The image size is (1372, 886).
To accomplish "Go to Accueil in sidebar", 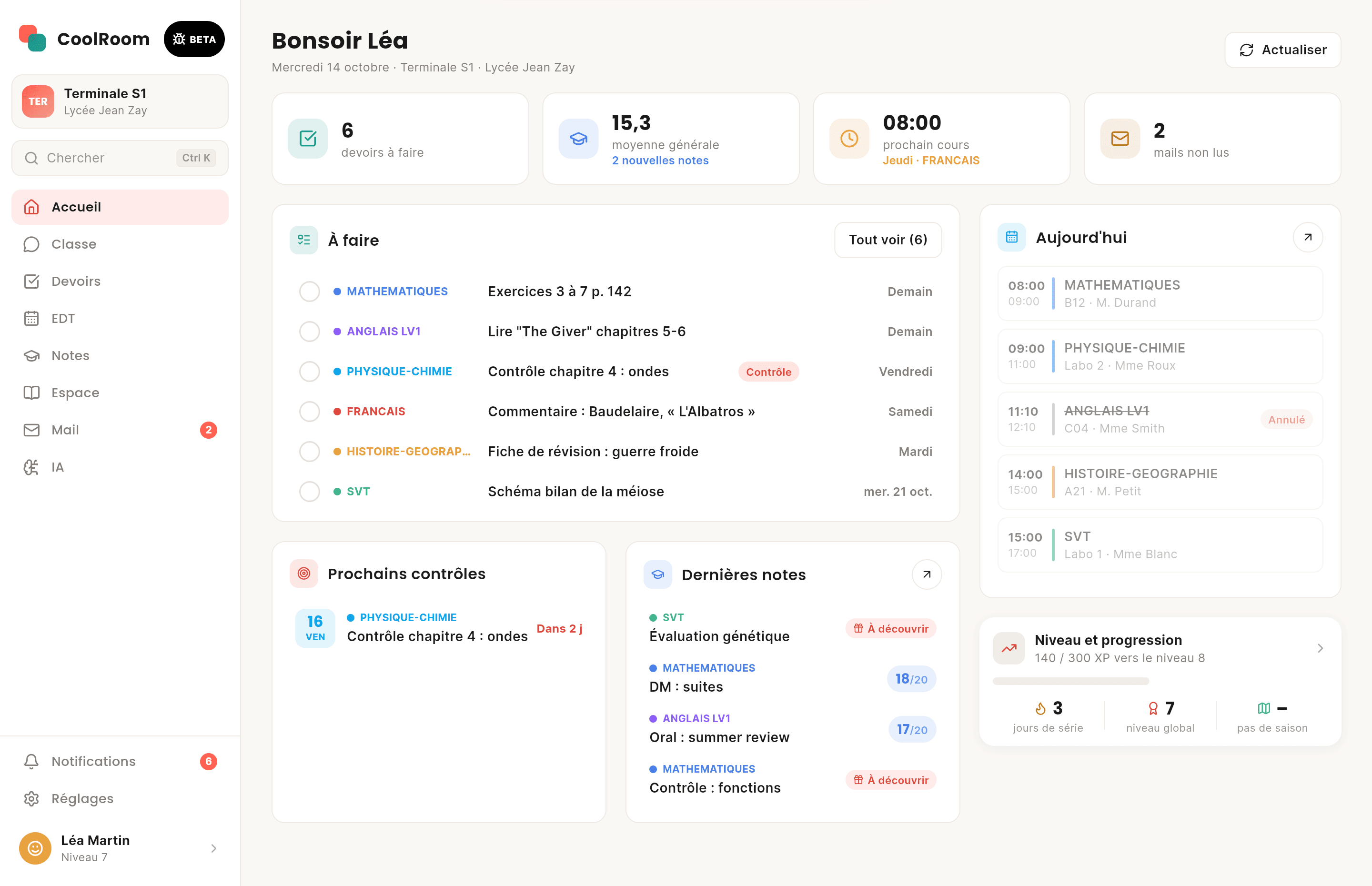I will [120, 207].
